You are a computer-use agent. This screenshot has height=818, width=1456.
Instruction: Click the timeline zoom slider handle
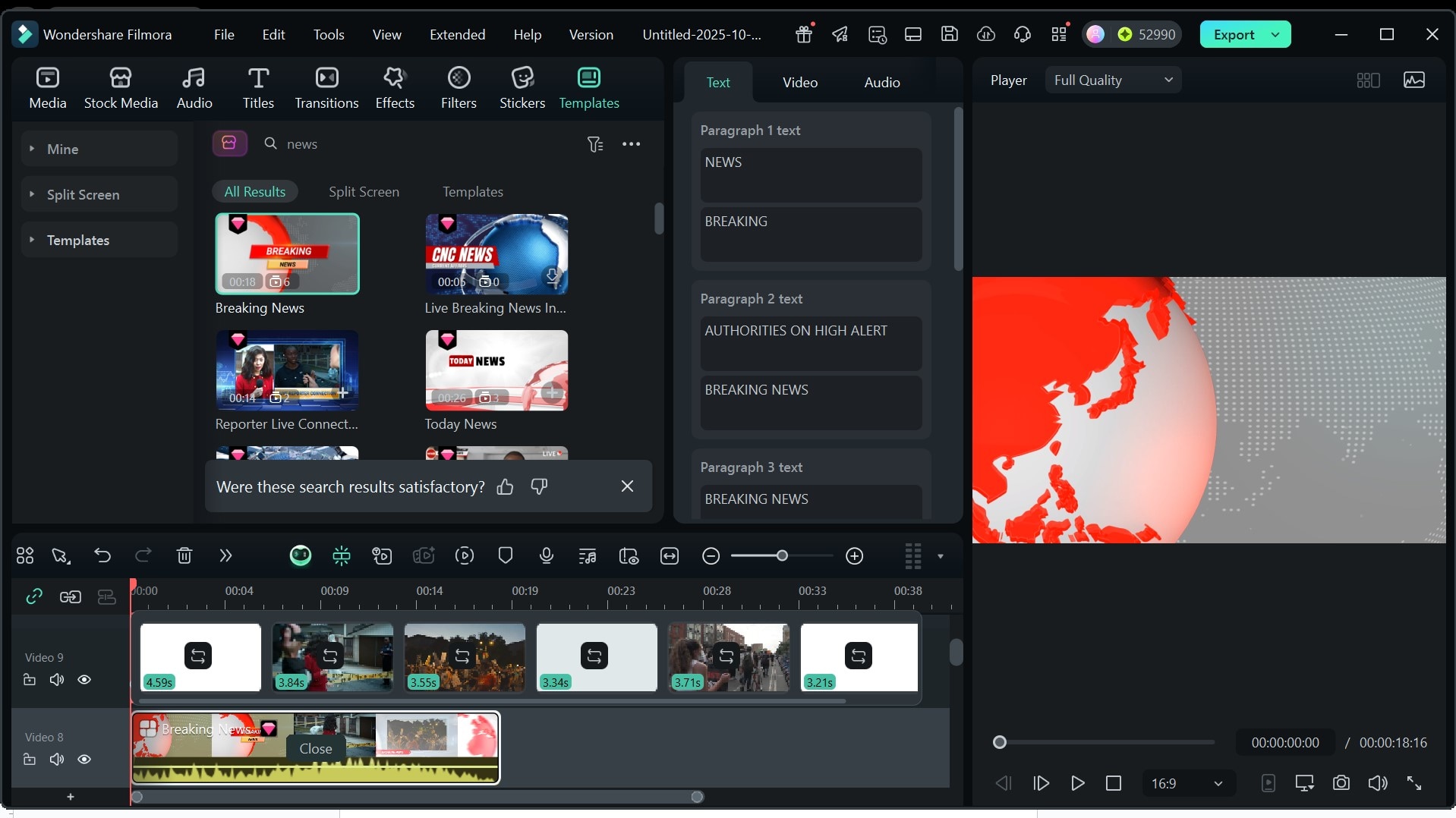coord(782,556)
